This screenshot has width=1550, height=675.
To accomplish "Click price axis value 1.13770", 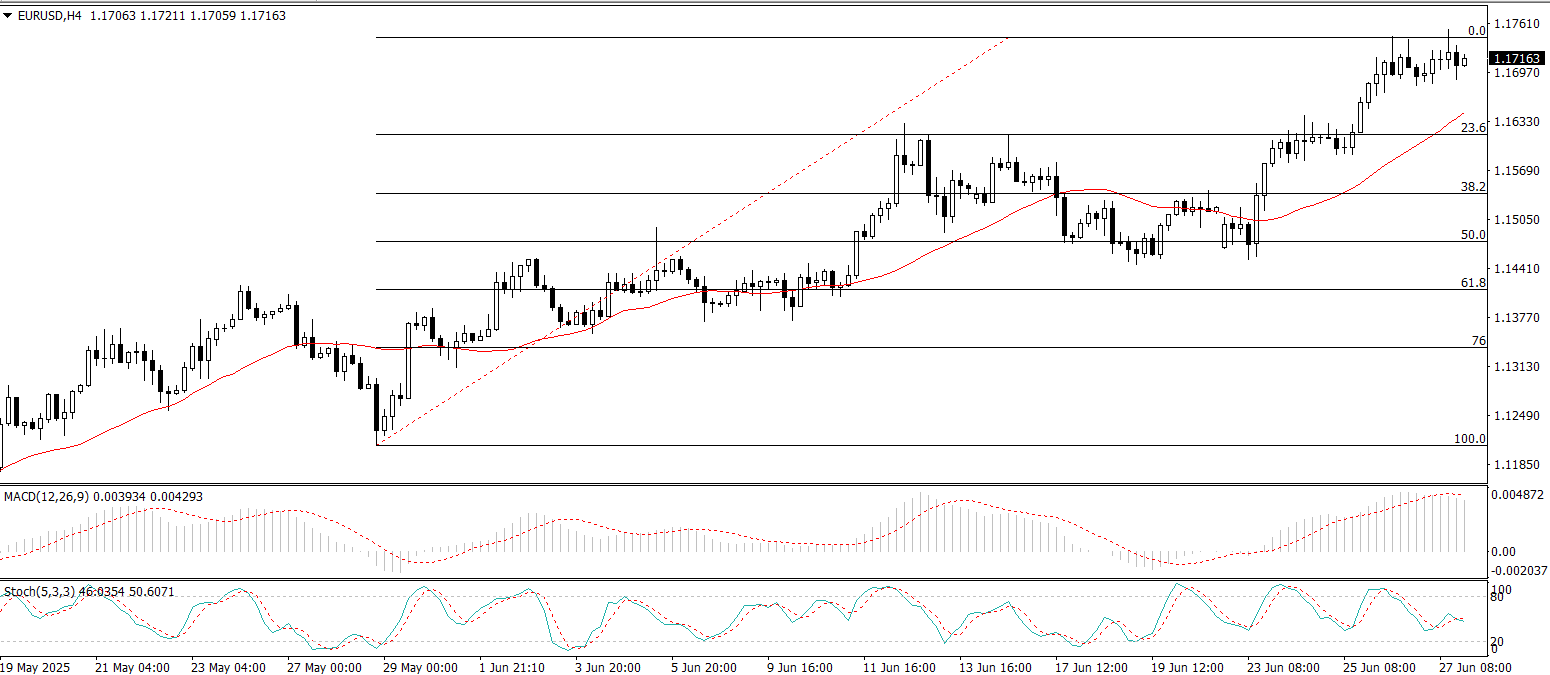I will pos(1515,318).
